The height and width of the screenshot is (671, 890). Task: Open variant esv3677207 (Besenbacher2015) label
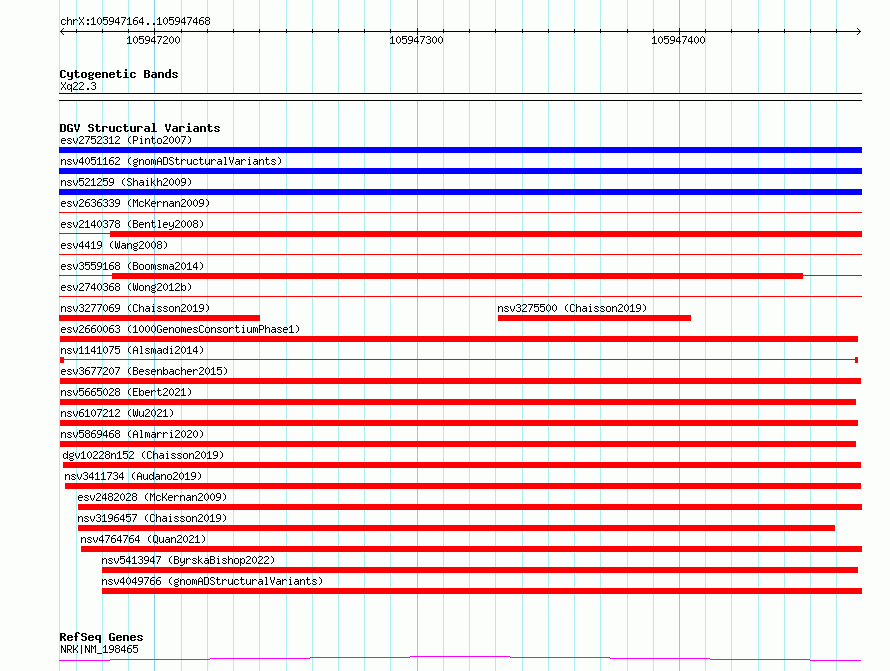tap(144, 371)
